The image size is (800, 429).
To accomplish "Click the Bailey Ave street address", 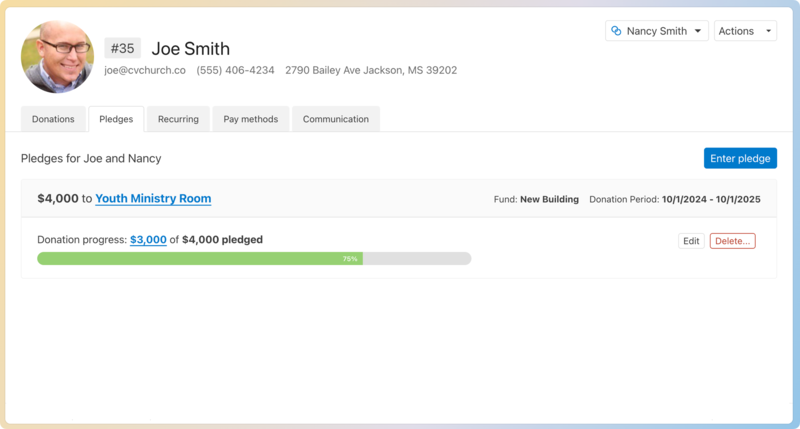I will [371, 70].
